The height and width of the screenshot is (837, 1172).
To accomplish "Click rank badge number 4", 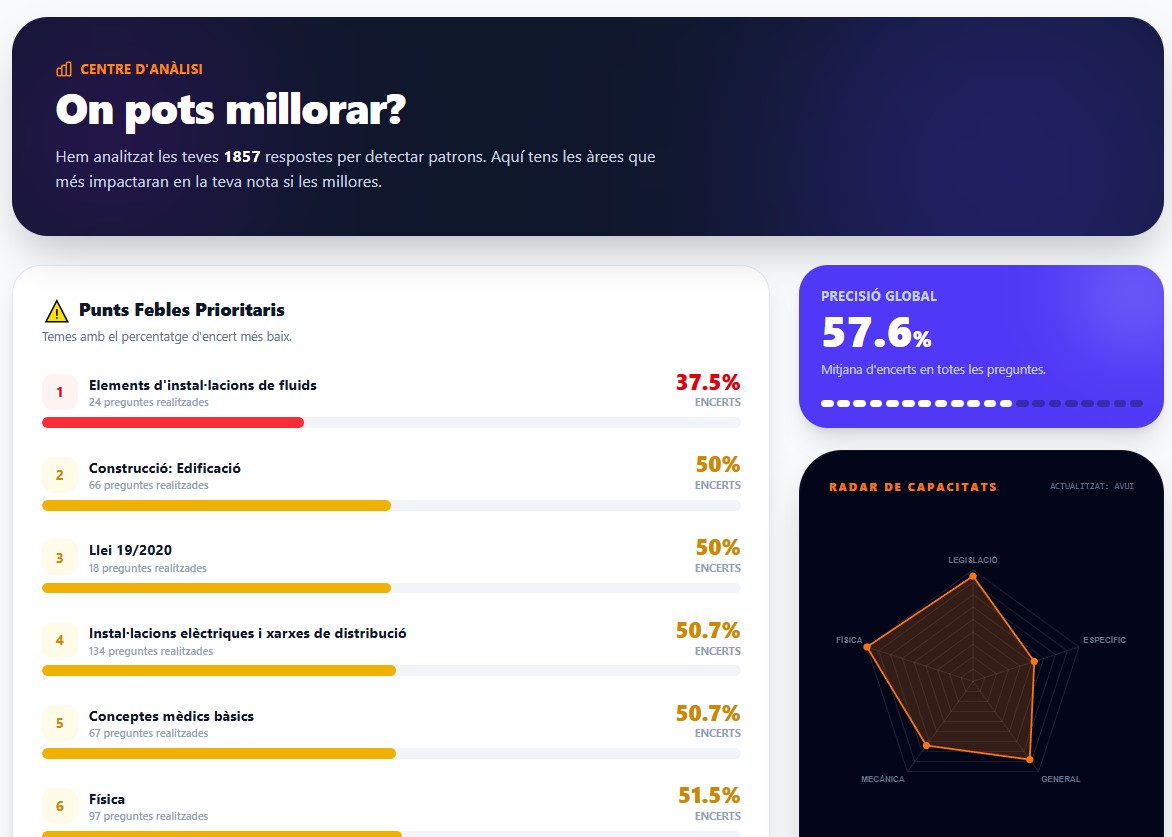I will pyautogui.click(x=59, y=640).
